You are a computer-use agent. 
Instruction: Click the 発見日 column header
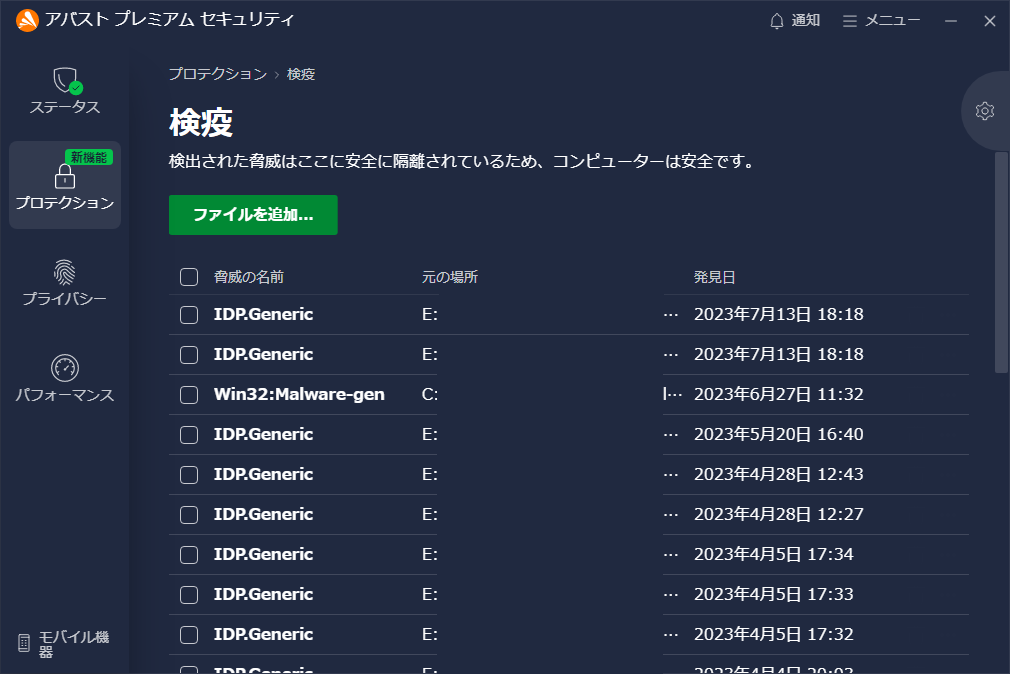[x=714, y=277]
